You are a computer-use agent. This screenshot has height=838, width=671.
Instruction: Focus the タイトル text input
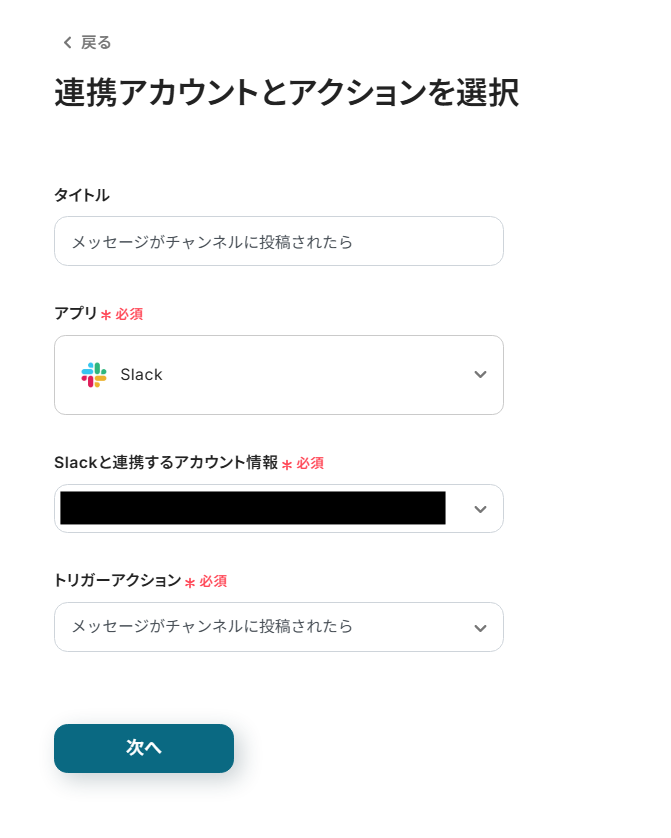[278, 241]
